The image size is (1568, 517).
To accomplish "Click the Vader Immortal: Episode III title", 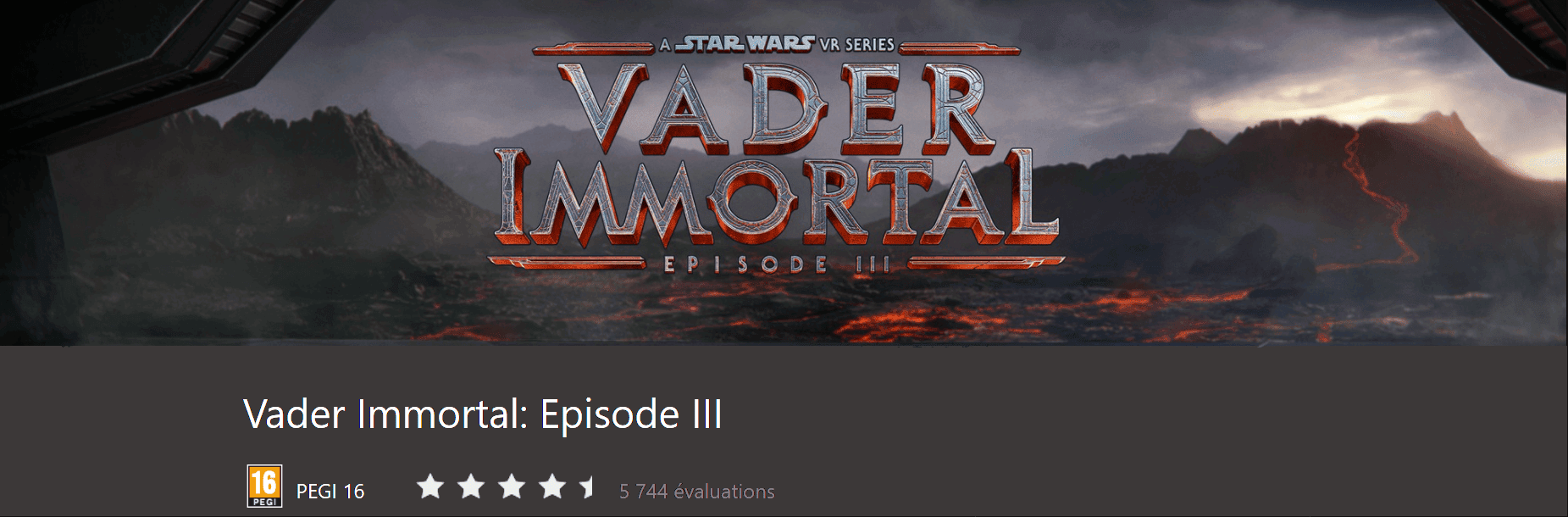I will click(483, 414).
